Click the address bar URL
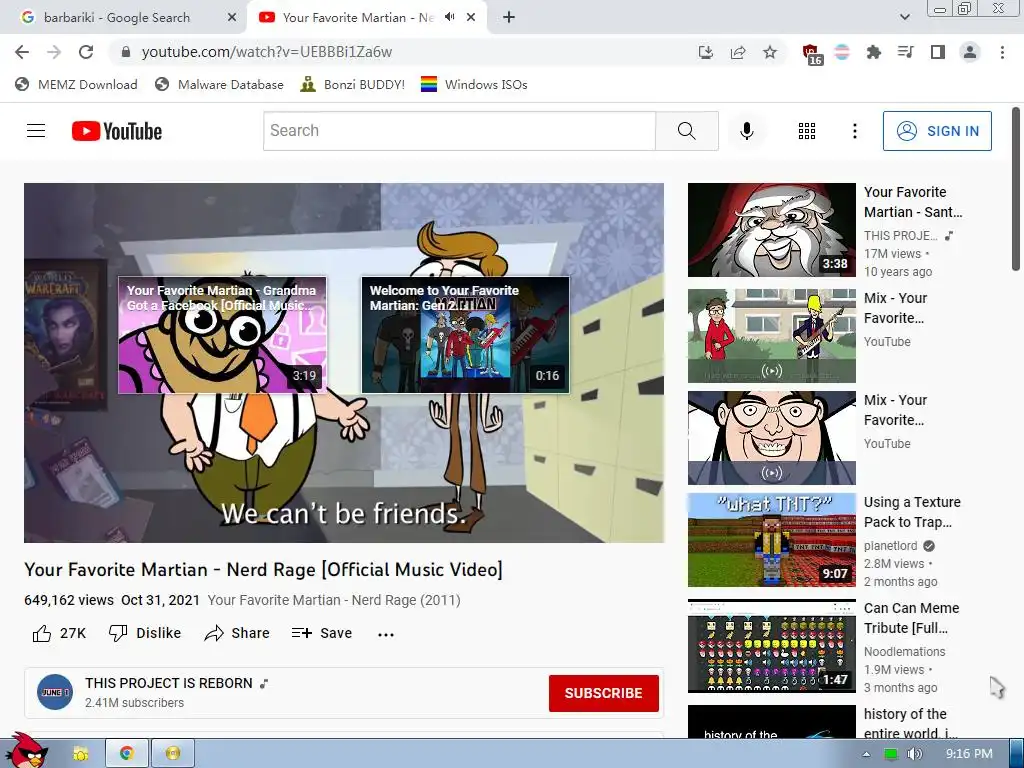 click(x=266, y=52)
